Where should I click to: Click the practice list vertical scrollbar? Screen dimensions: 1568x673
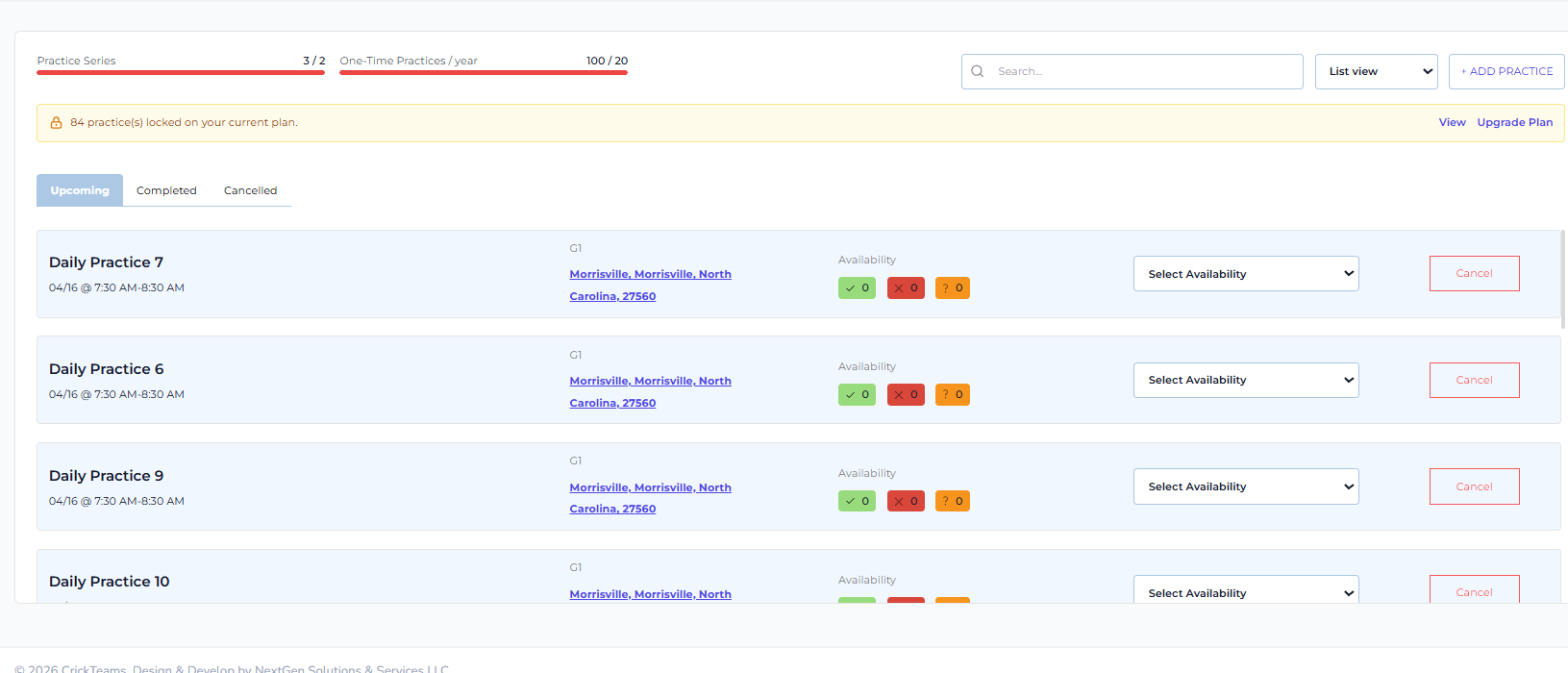point(1563,279)
